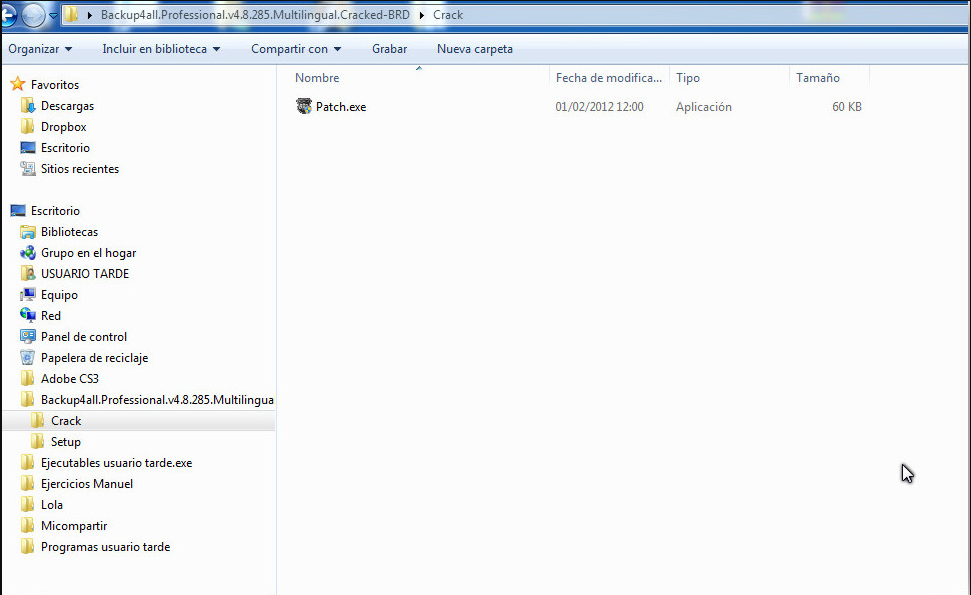Viewport: 971px width, 595px height.
Task: Select Dropbox in the navigation pane
Action: [64, 127]
